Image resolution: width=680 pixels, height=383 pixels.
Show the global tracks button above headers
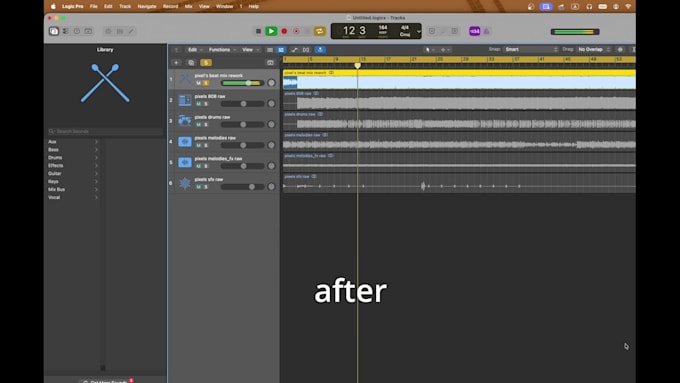click(x=271, y=62)
